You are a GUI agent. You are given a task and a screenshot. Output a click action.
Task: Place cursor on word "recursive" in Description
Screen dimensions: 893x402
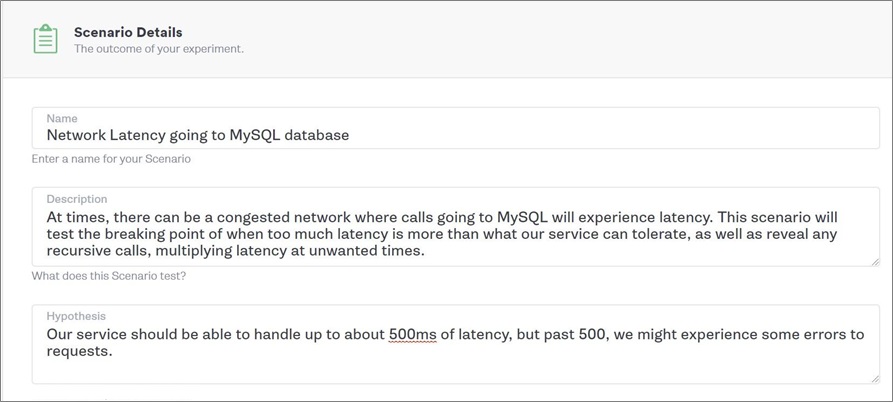(x=77, y=251)
